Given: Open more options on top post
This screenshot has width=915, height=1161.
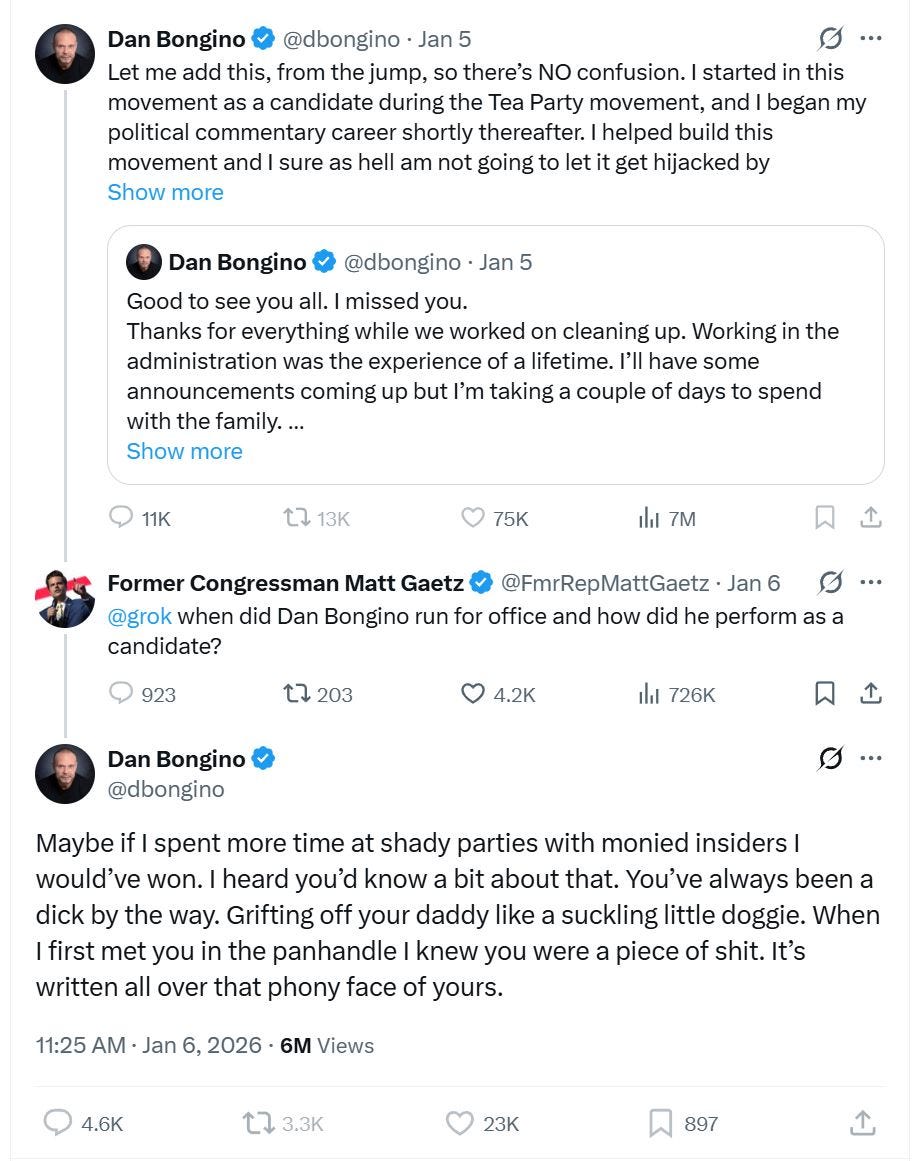Looking at the screenshot, I should coord(871,39).
